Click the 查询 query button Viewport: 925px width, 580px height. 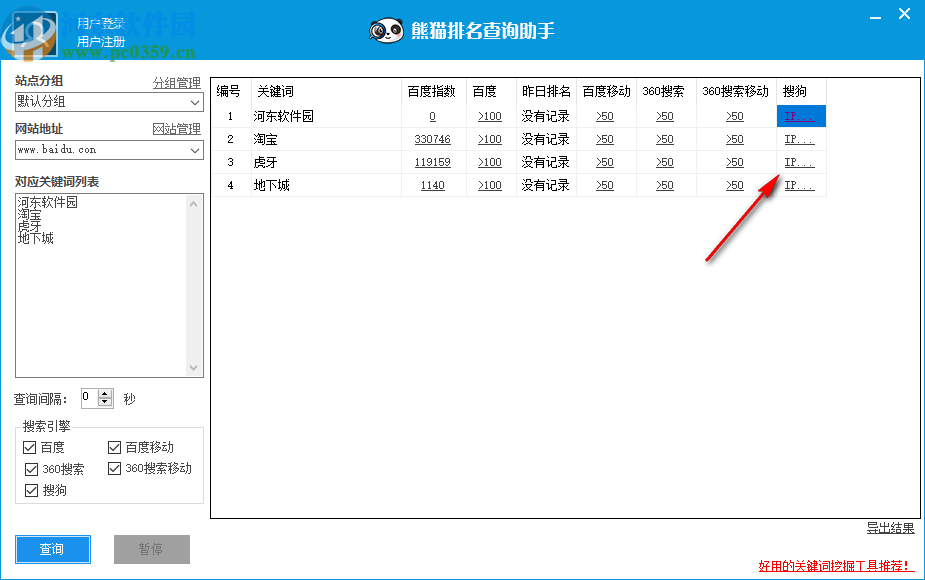pyautogui.click(x=52, y=549)
